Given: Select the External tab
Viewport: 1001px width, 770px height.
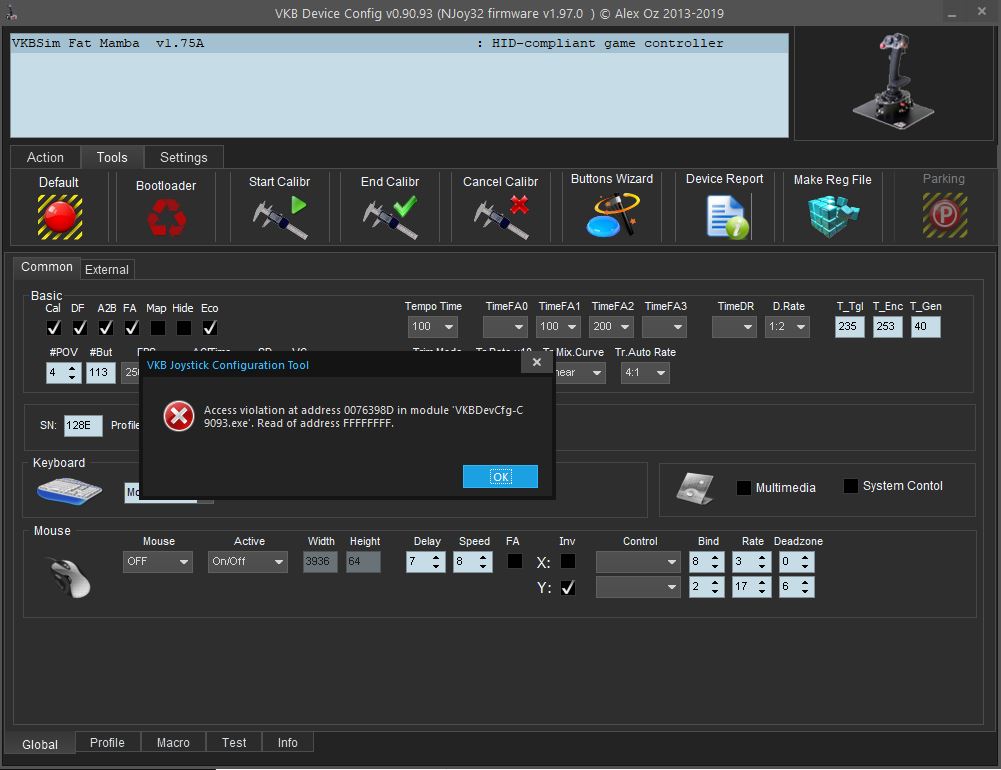Looking at the screenshot, I should click(x=107, y=269).
